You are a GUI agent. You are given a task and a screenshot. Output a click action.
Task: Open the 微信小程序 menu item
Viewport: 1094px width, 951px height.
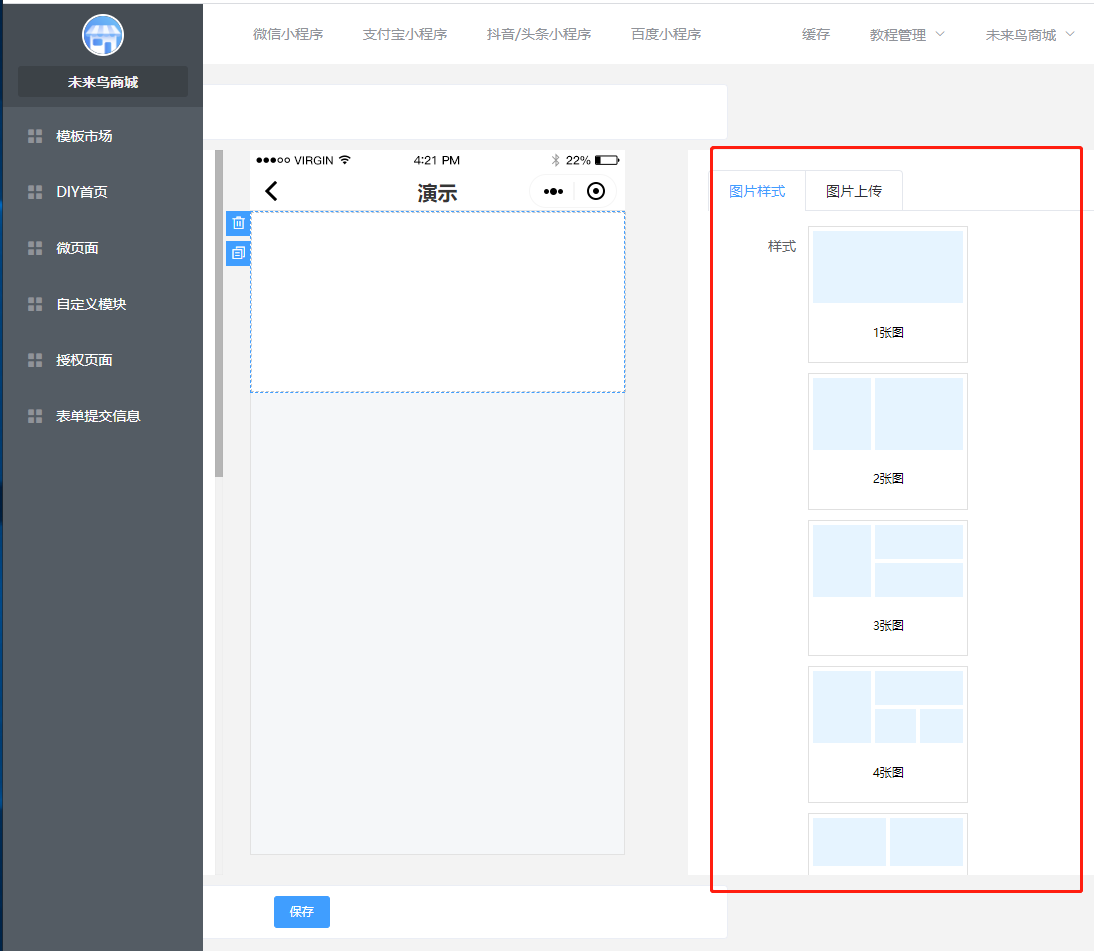coord(288,34)
